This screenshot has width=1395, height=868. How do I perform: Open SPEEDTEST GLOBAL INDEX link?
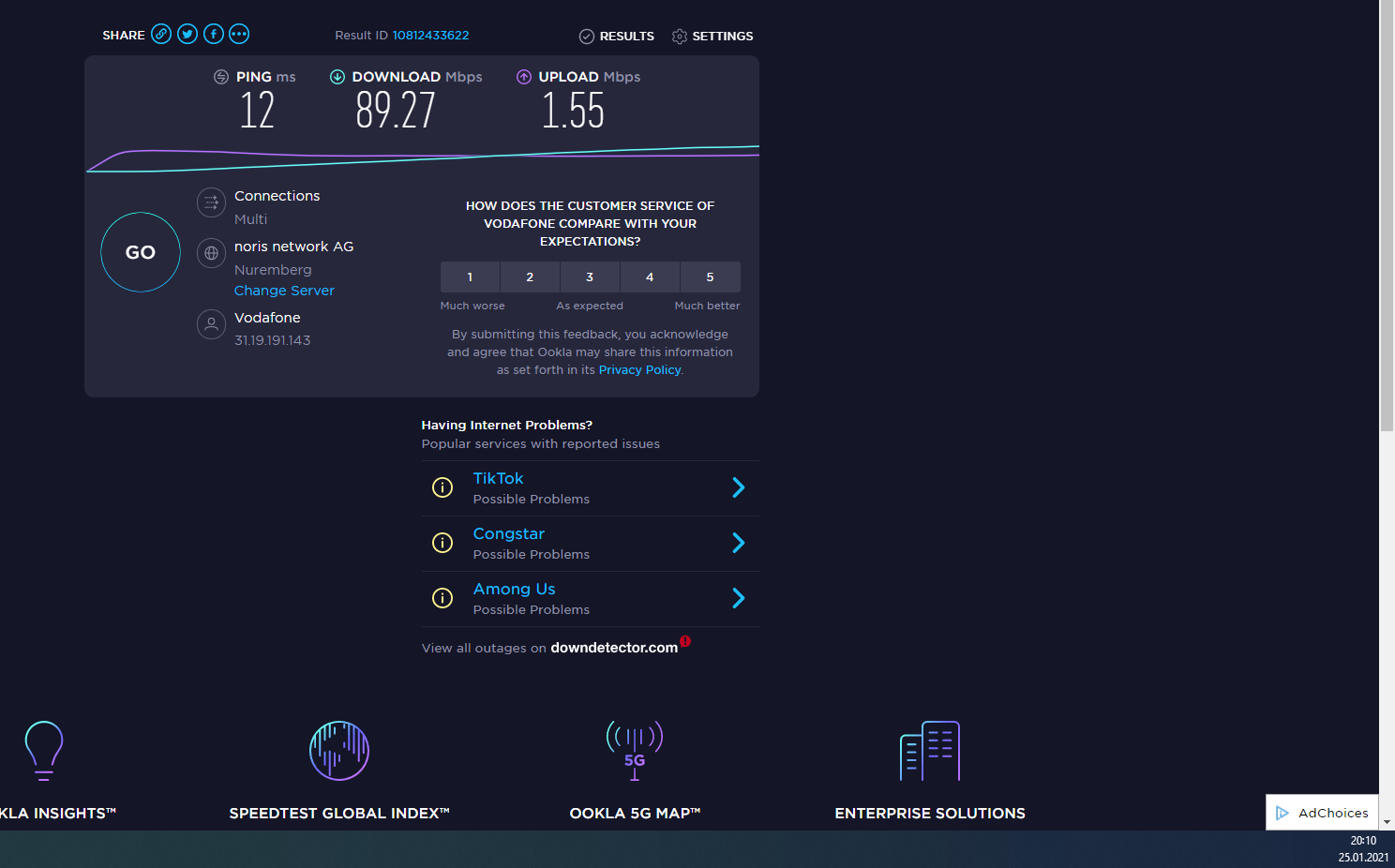339,814
